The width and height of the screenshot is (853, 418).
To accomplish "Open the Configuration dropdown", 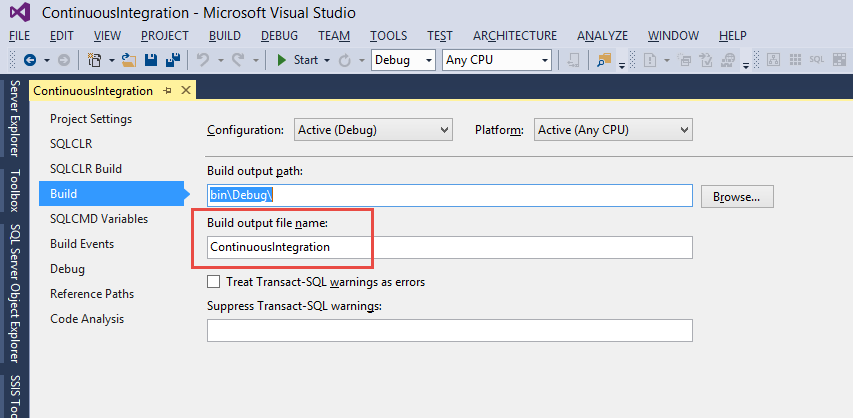I will point(374,130).
